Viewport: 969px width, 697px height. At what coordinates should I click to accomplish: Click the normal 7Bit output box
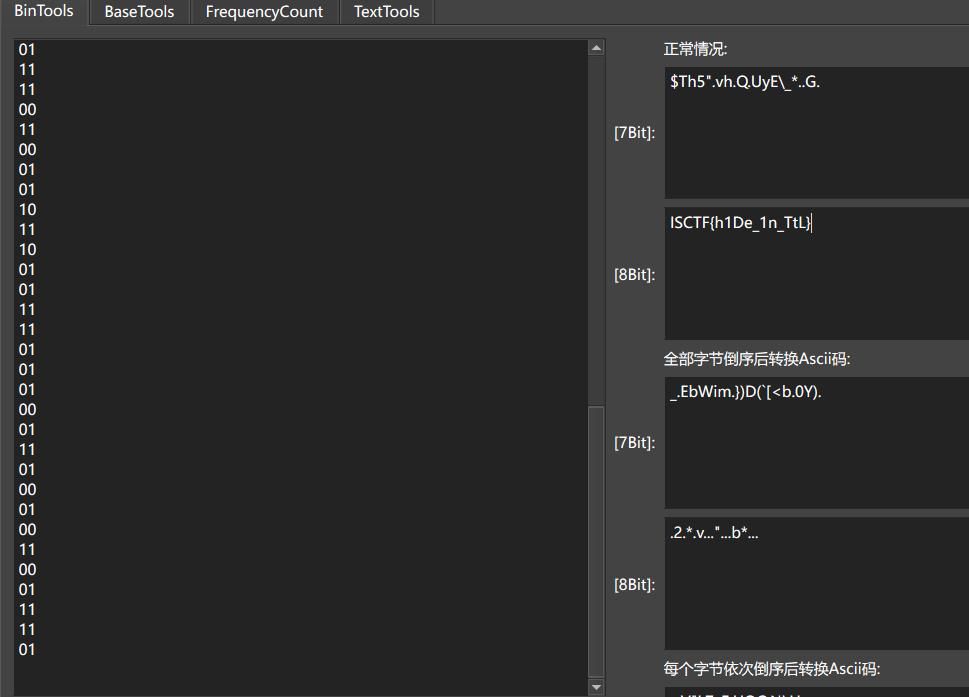point(815,133)
